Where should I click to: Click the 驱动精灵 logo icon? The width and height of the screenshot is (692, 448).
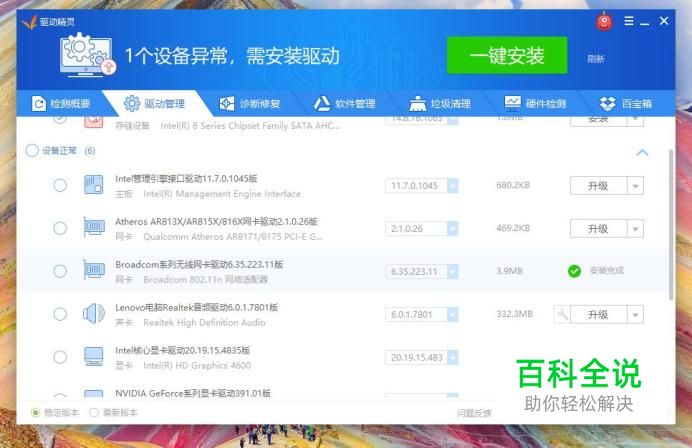point(29,22)
